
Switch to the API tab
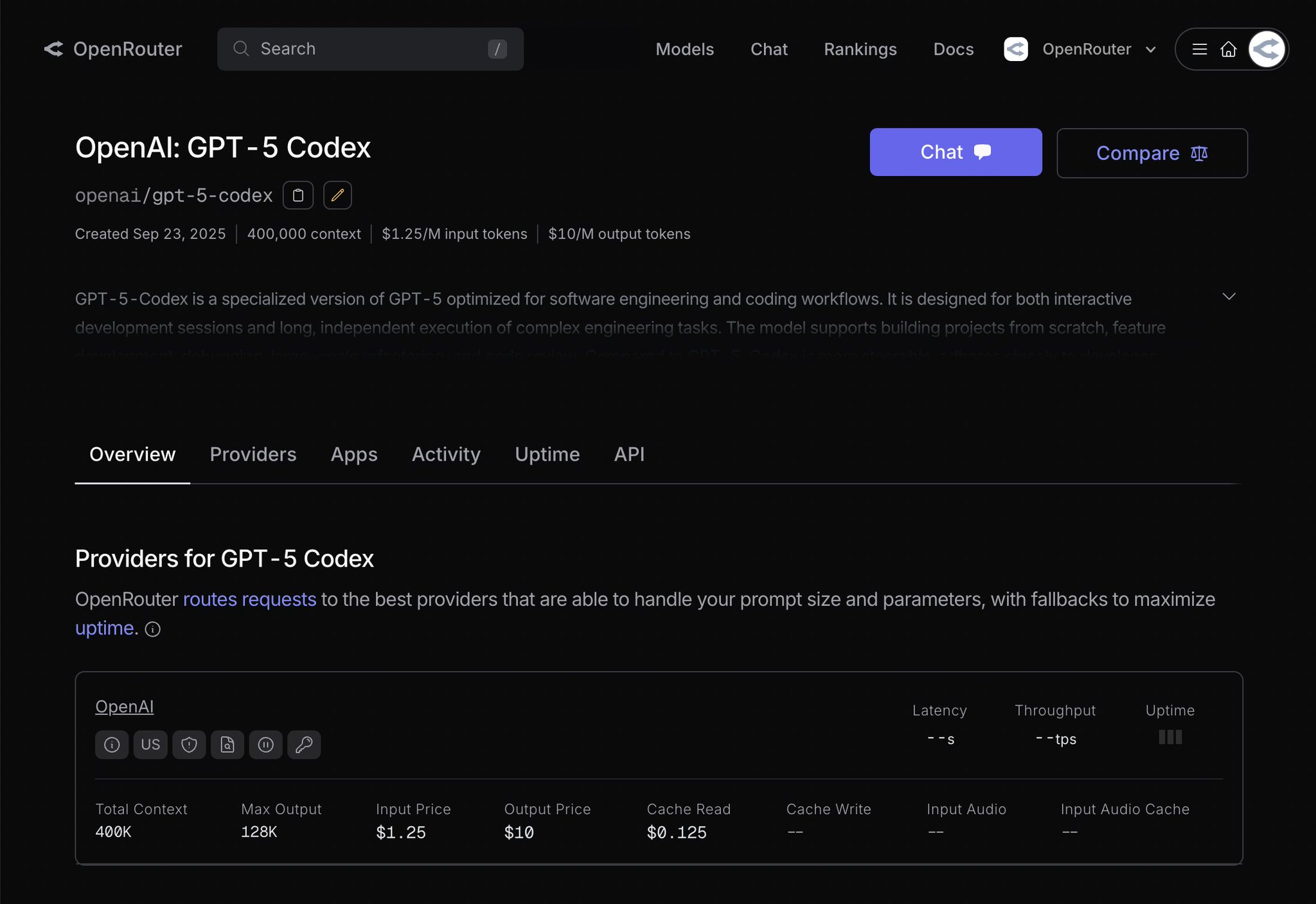click(629, 454)
